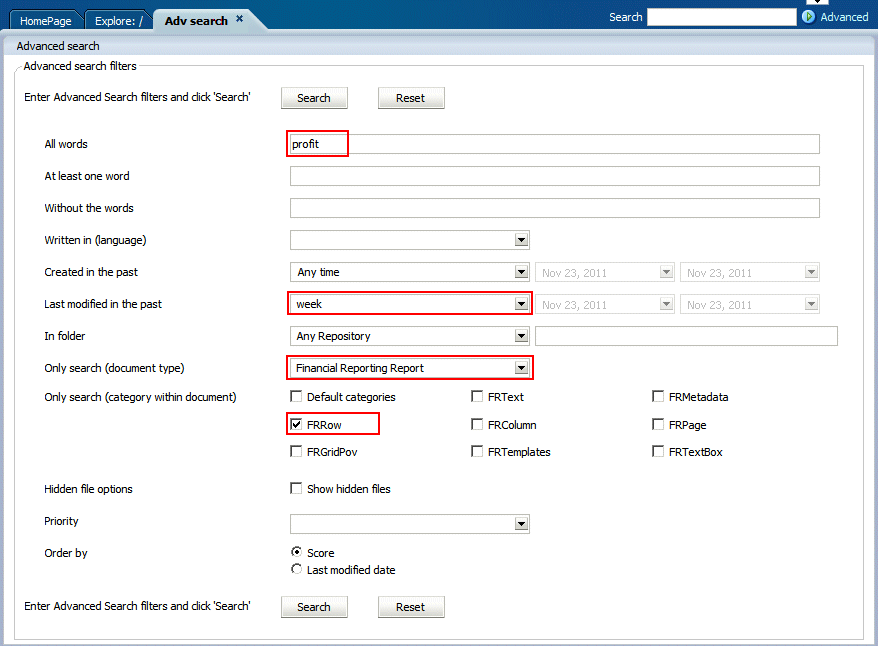Tick the FRMetadata checkbox
Image resolution: width=878 pixels, height=646 pixels.
[x=658, y=397]
